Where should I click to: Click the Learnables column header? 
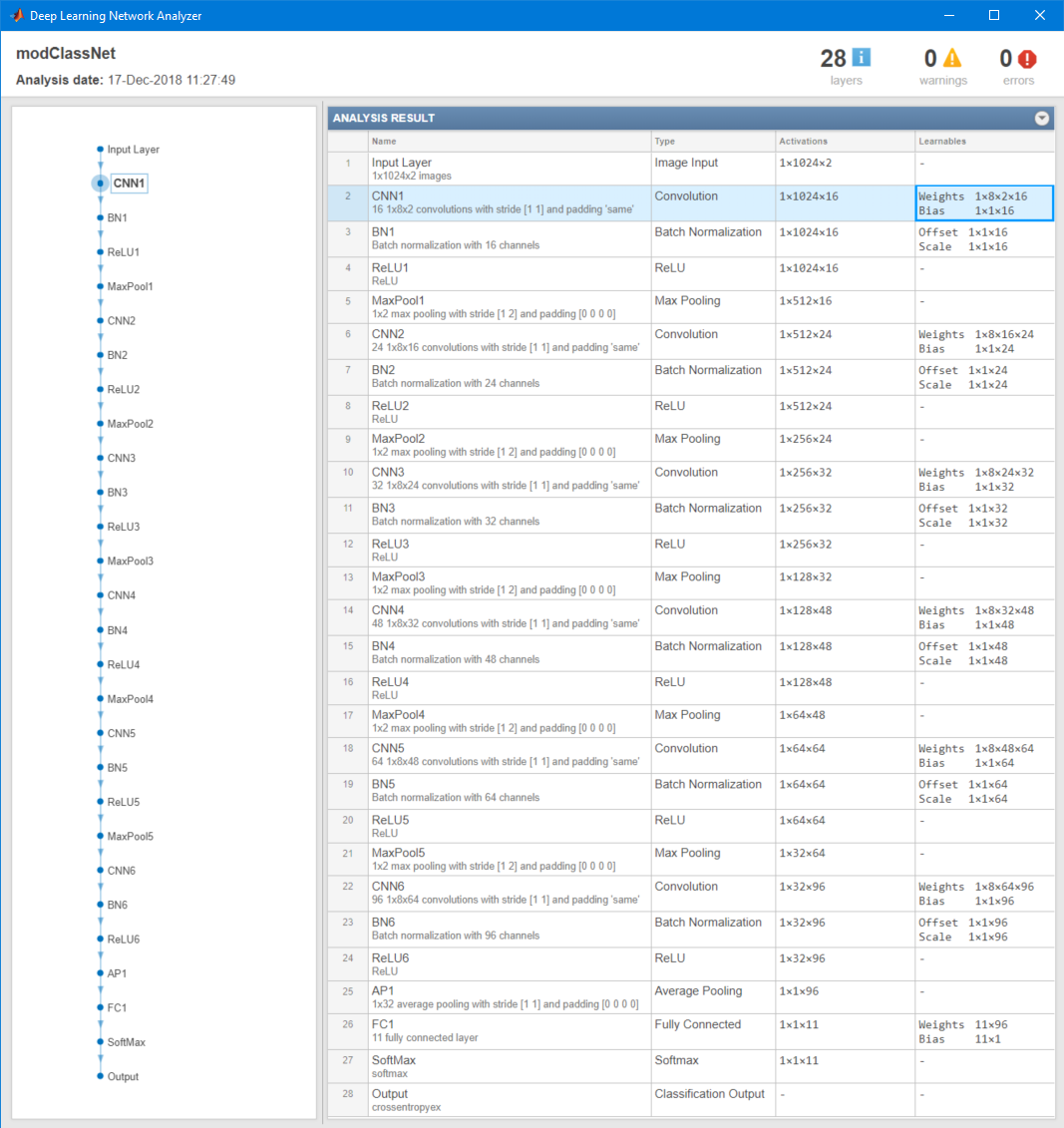click(x=985, y=141)
